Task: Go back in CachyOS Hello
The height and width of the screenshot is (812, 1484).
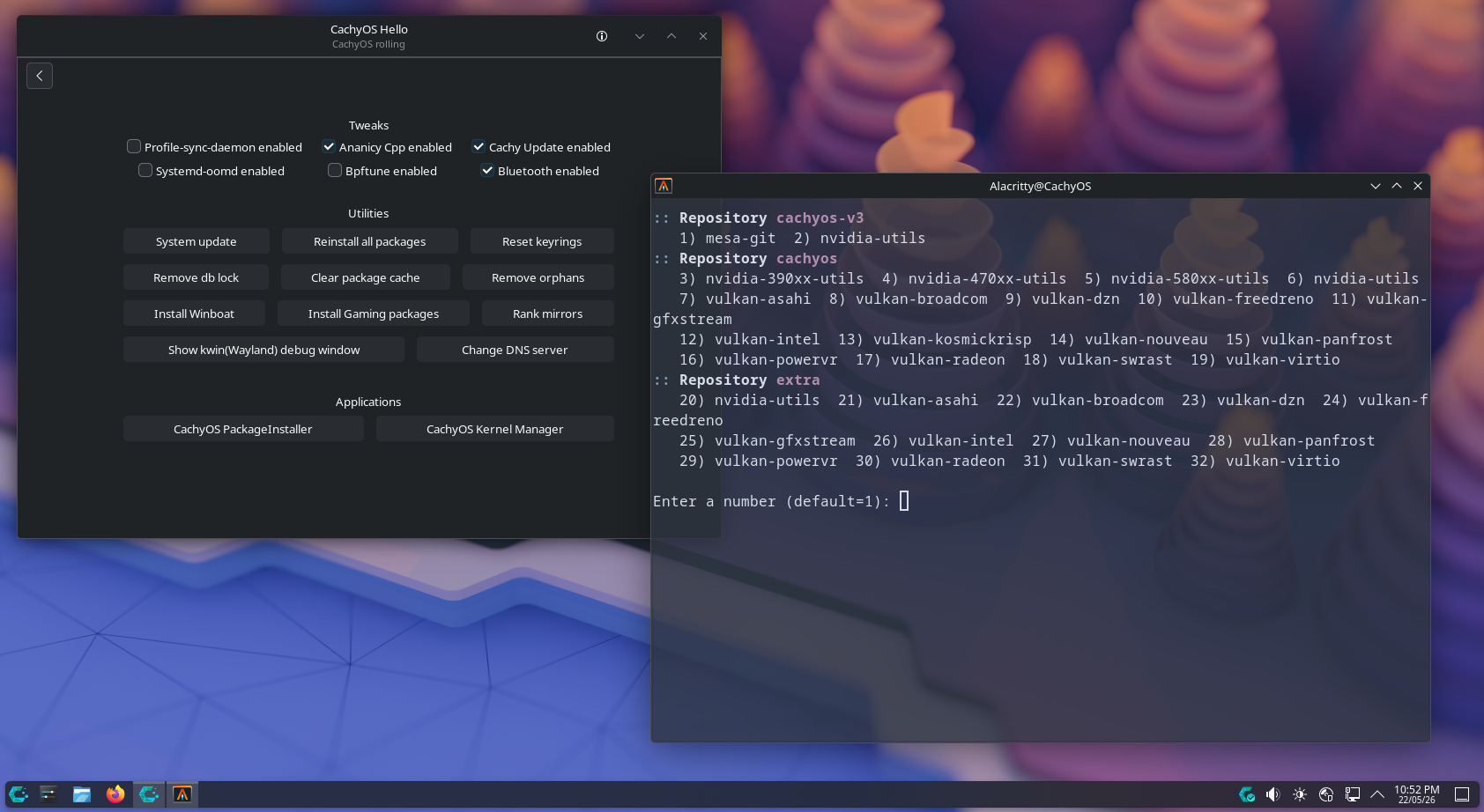Action: [x=40, y=76]
